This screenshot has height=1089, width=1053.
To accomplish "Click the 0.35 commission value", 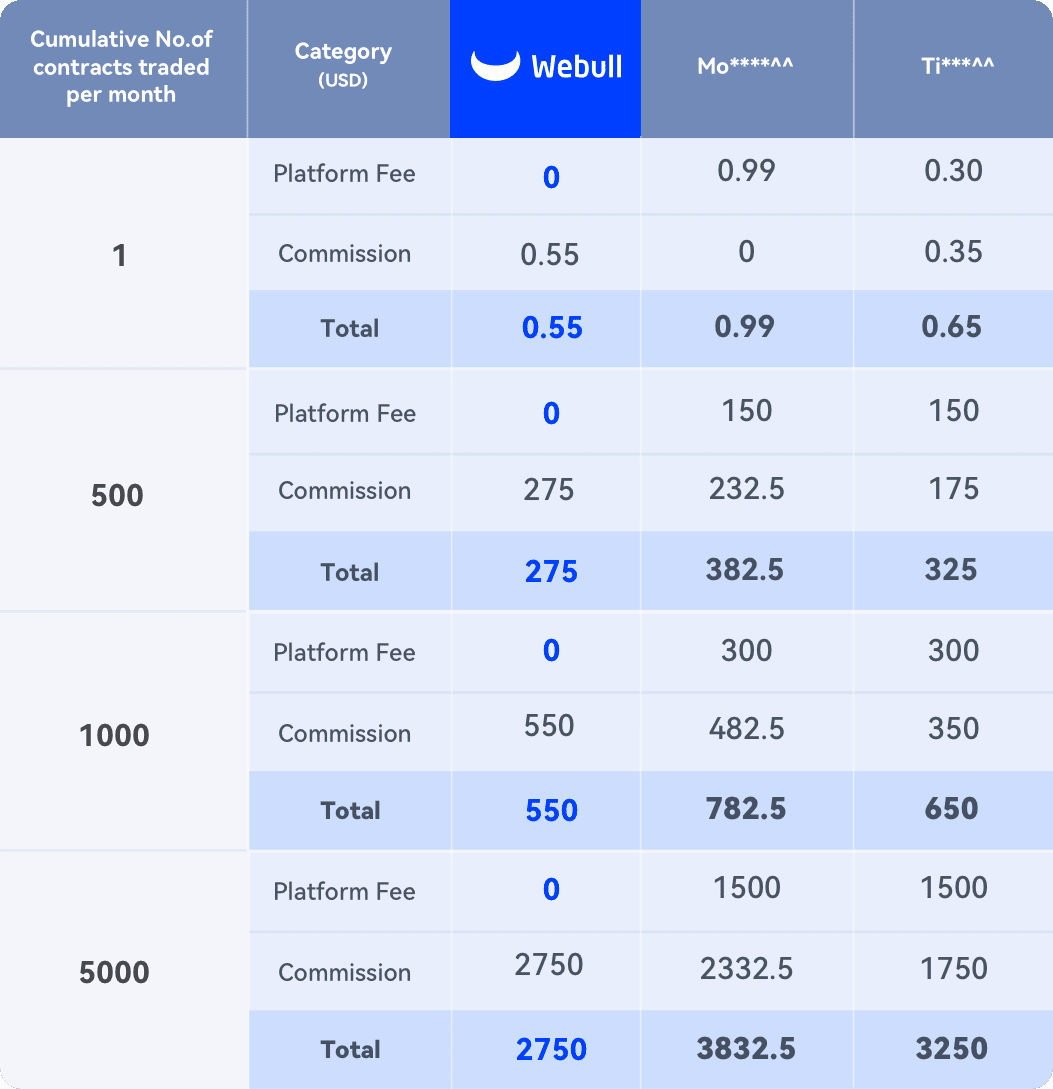I will (953, 251).
